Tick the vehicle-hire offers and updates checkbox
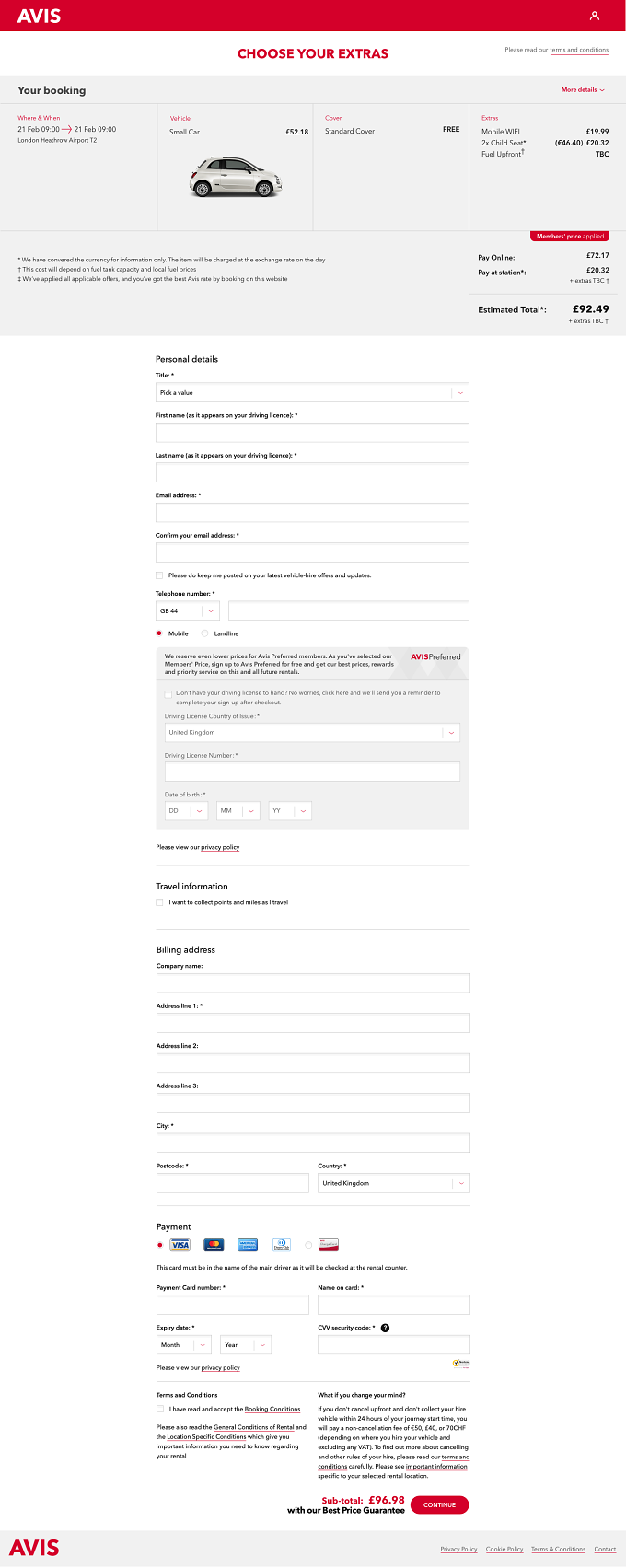Viewport: 626px width, 1568px height. click(x=159, y=575)
